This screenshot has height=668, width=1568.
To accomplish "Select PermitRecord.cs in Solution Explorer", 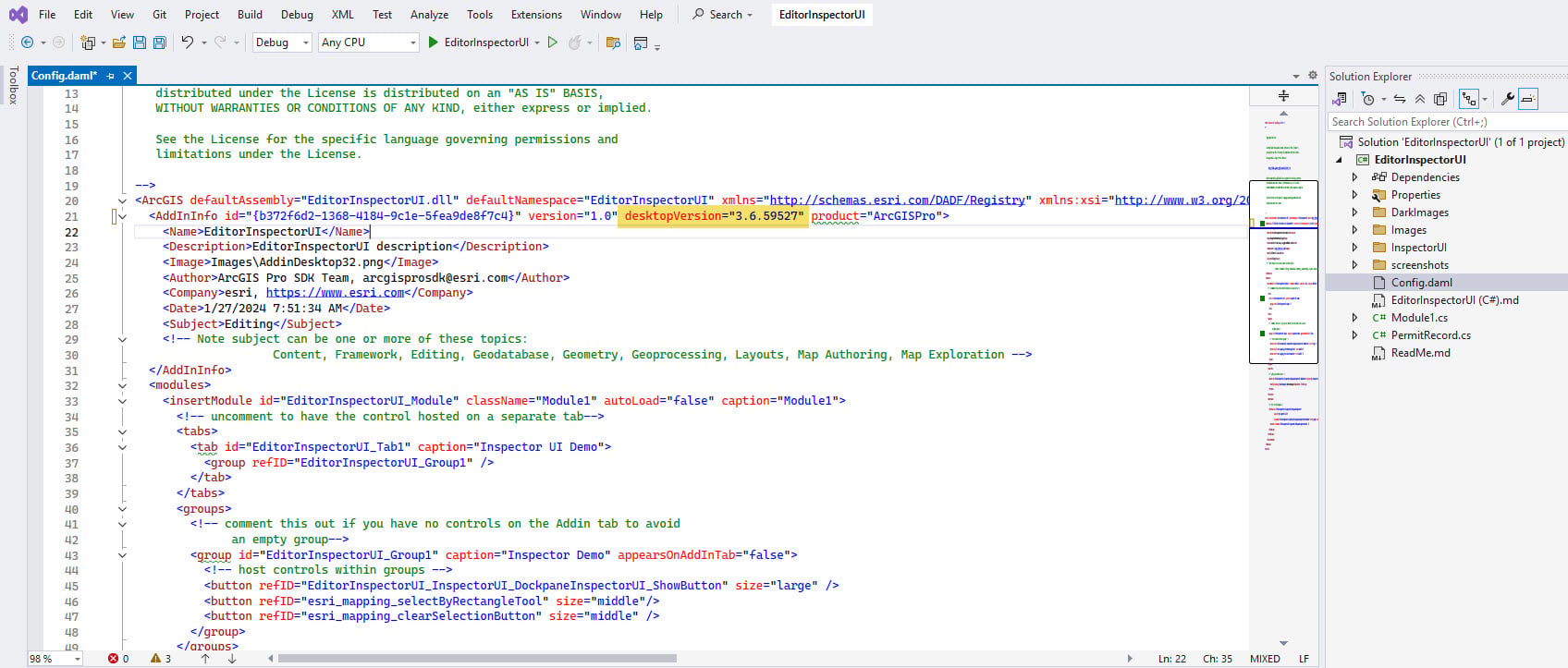I will click(1430, 335).
